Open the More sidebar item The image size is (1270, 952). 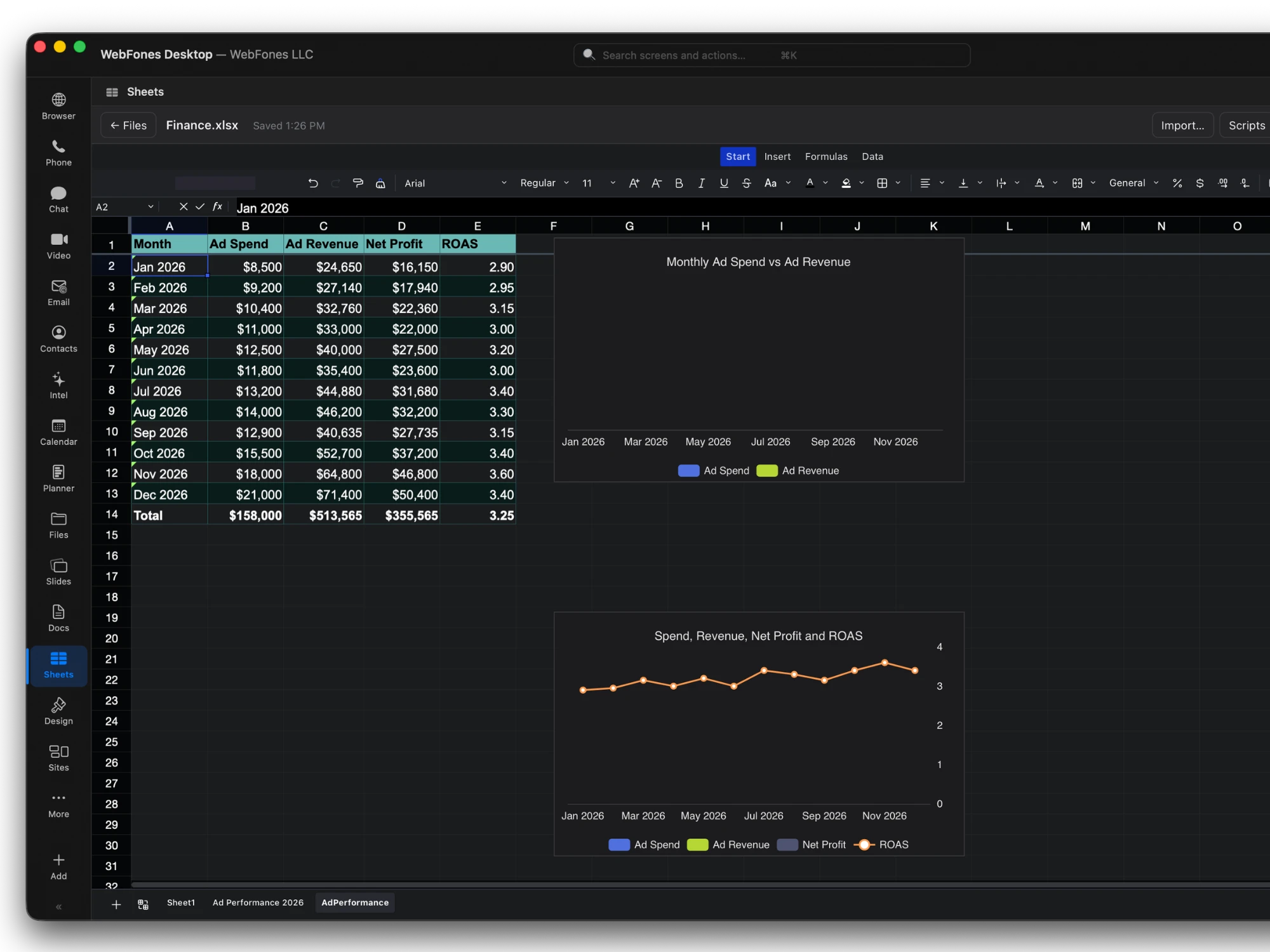[x=58, y=805]
